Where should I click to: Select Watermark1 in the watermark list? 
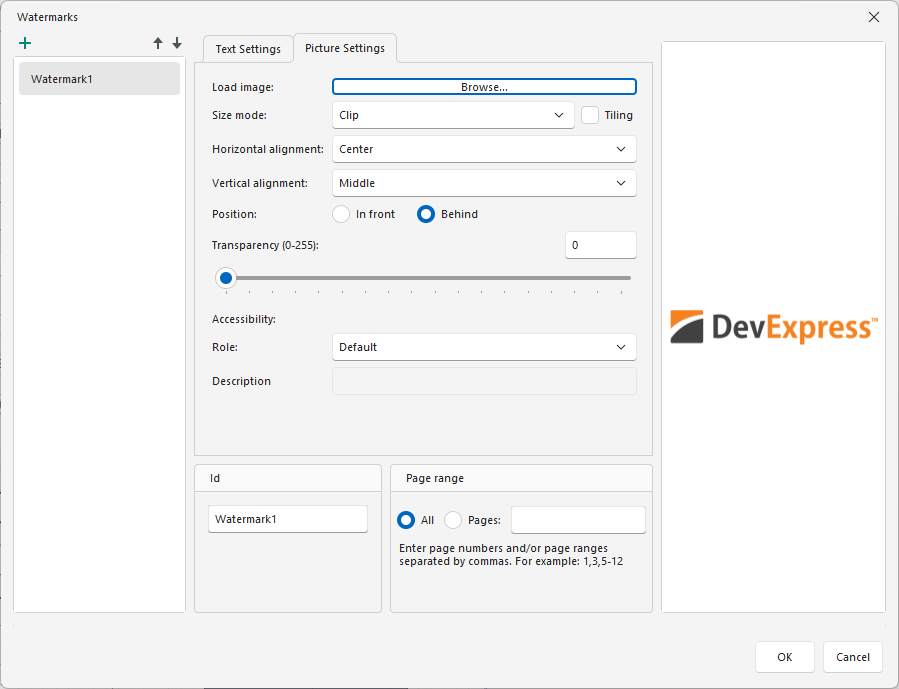(98, 77)
